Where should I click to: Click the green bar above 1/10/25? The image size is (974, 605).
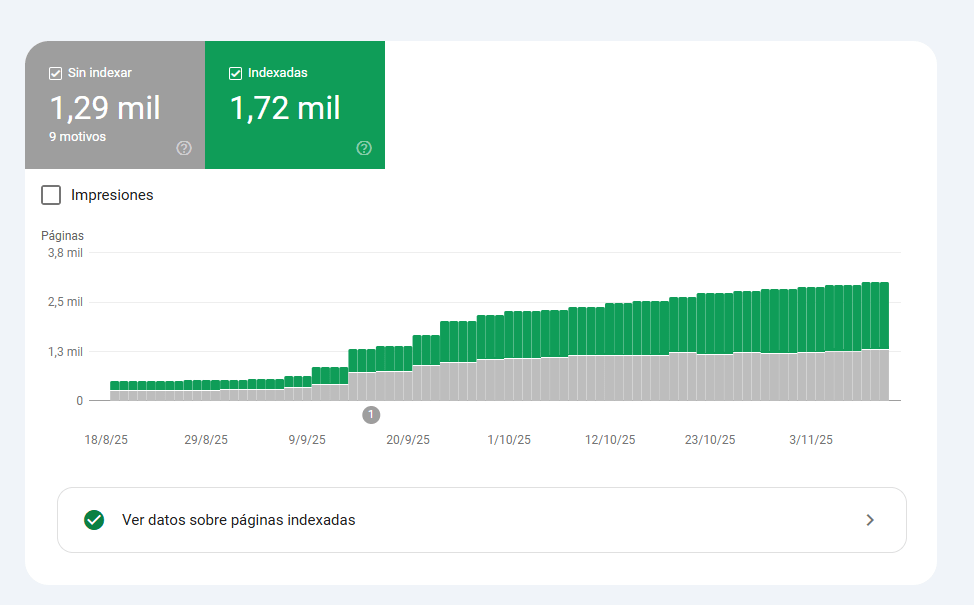pos(509,335)
